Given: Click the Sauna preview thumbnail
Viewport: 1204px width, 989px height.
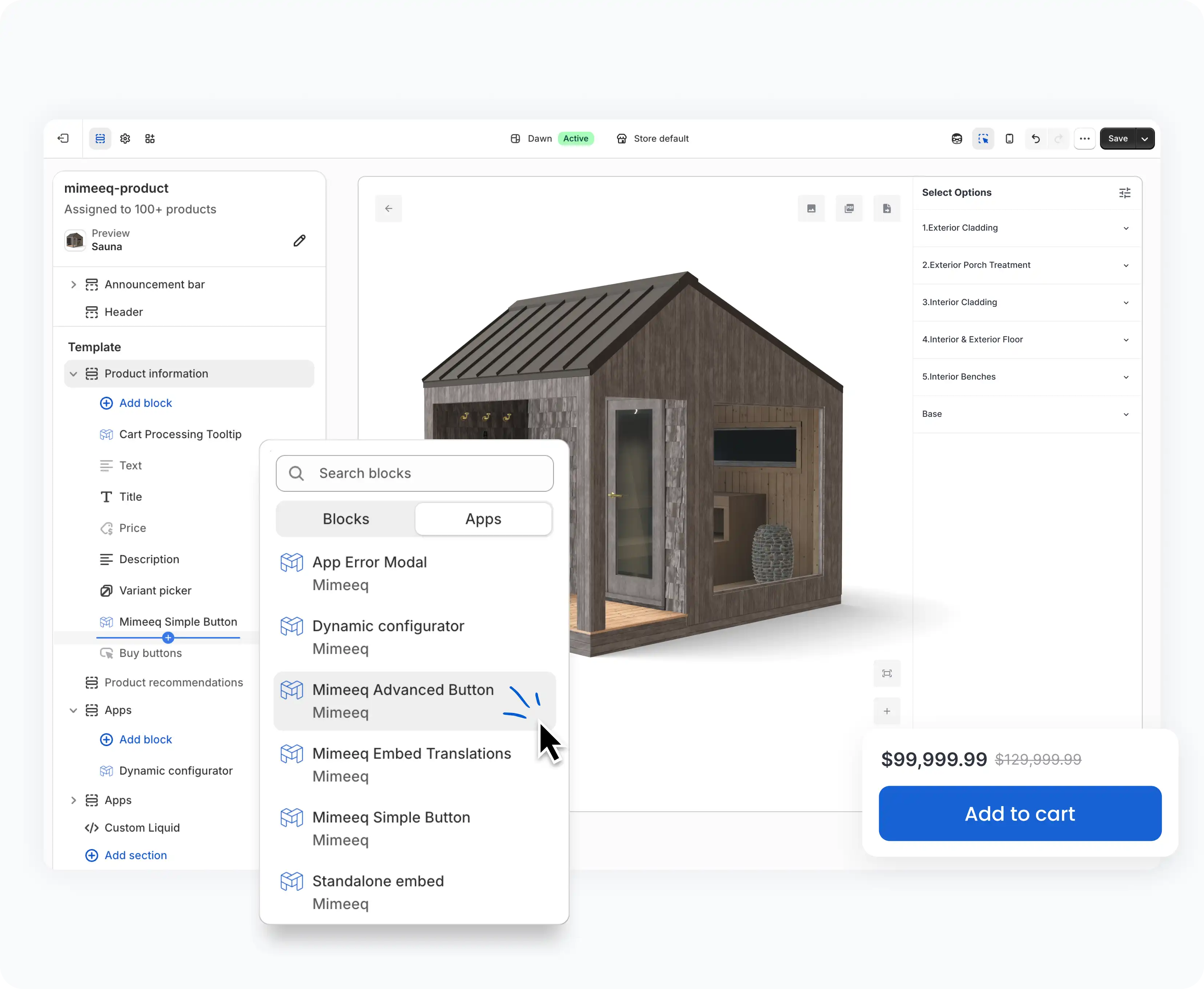Looking at the screenshot, I should pos(75,240).
